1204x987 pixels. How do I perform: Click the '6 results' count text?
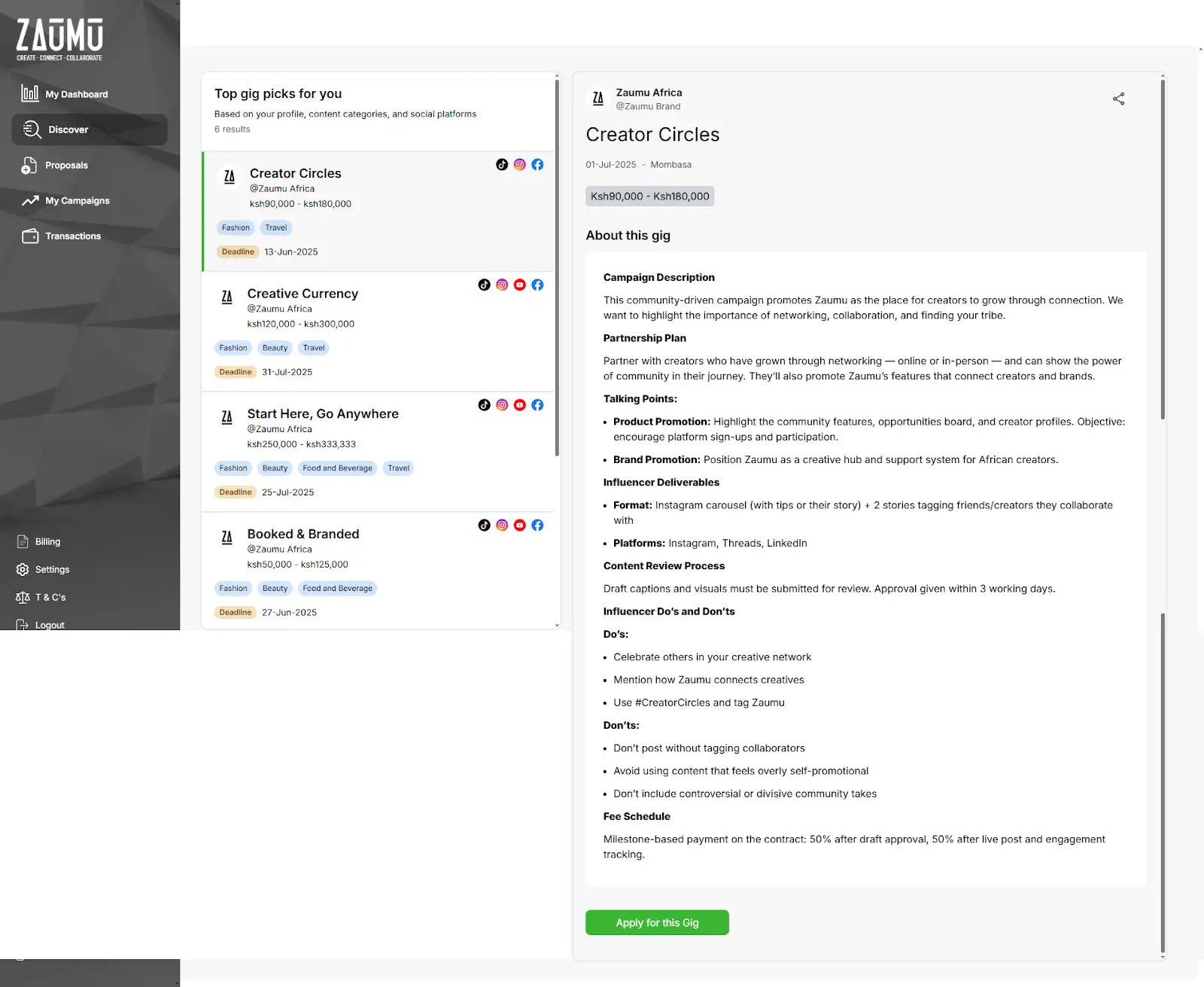232,129
